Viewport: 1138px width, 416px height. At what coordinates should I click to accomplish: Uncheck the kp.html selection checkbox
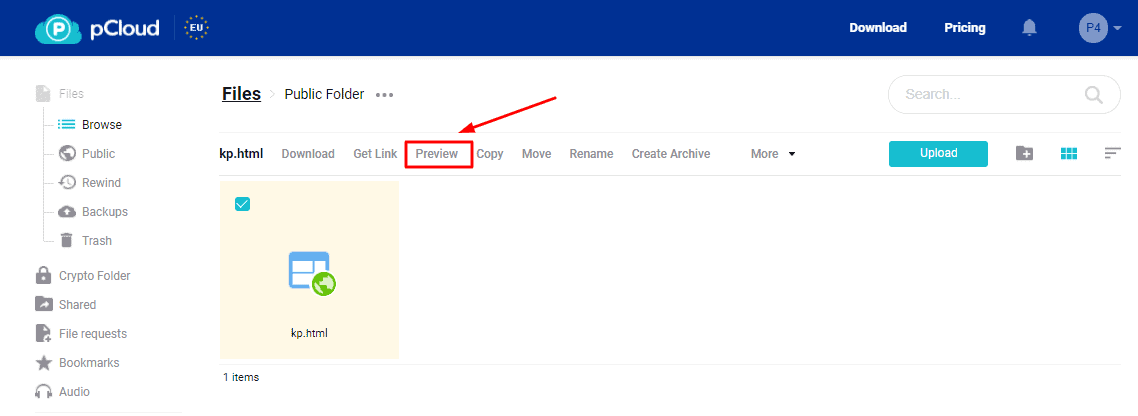click(x=242, y=204)
